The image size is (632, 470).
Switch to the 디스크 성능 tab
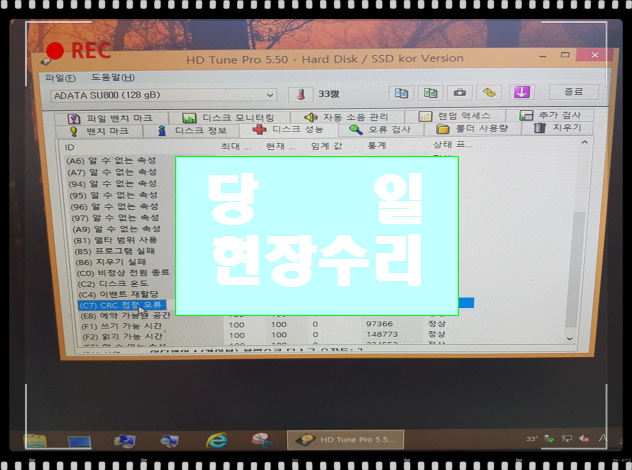288,129
